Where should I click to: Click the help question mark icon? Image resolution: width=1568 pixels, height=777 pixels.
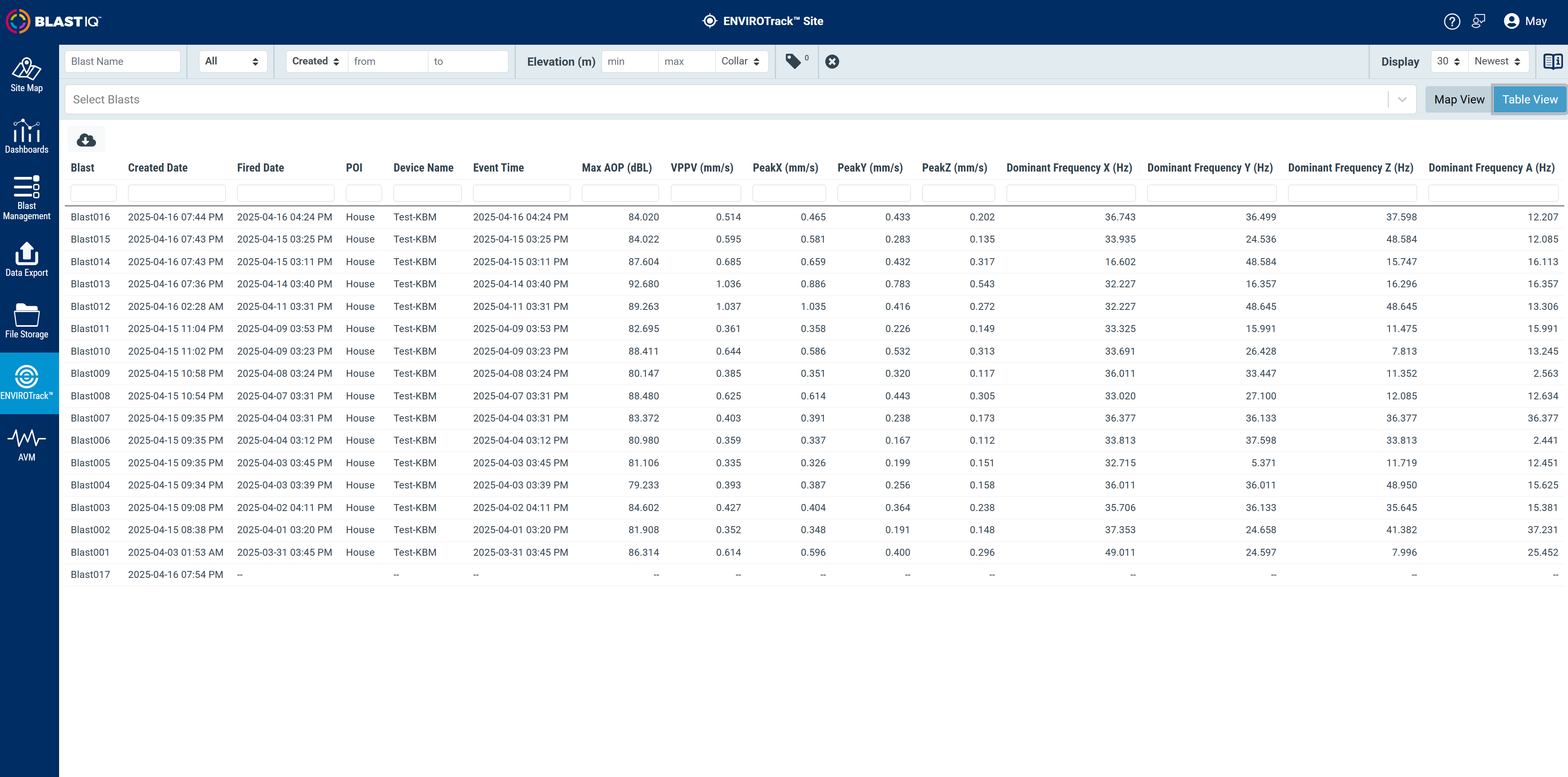click(1452, 21)
